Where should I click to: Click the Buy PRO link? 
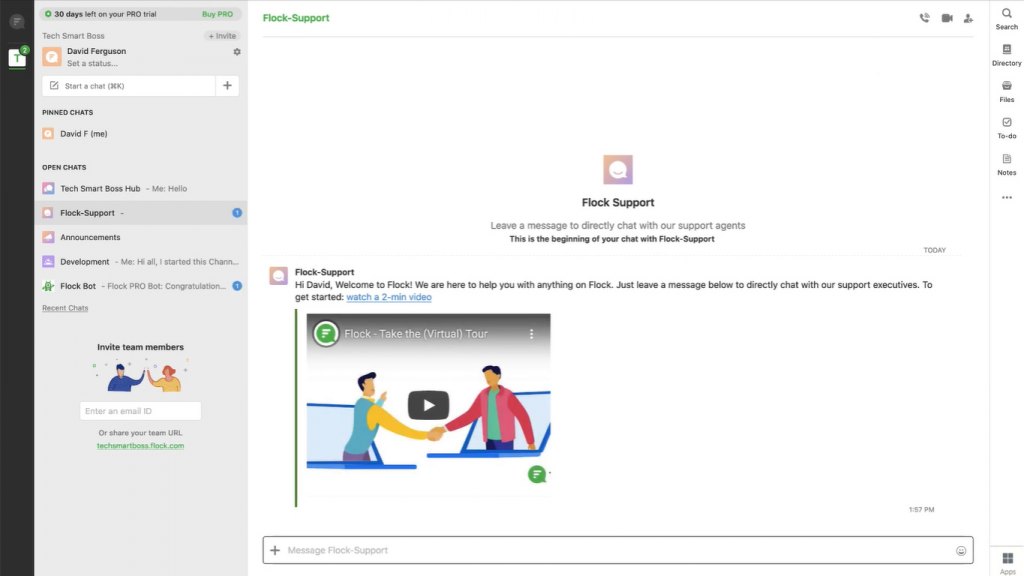tap(217, 14)
